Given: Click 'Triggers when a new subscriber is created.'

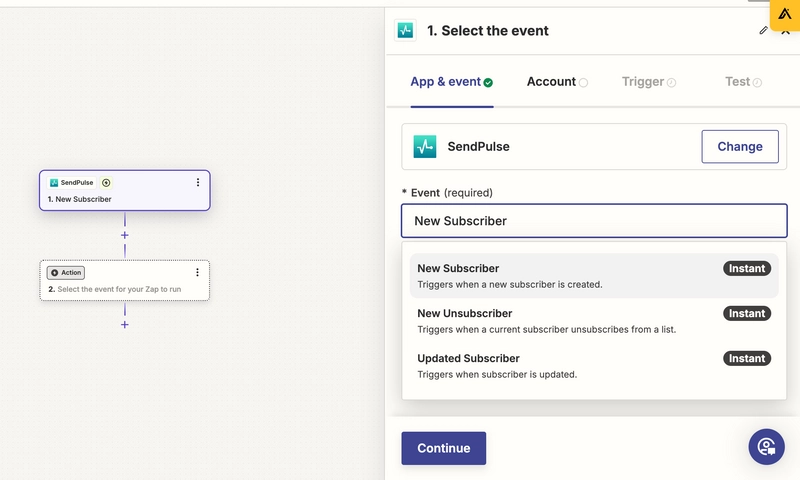Looking at the screenshot, I should (x=510, y=285).
